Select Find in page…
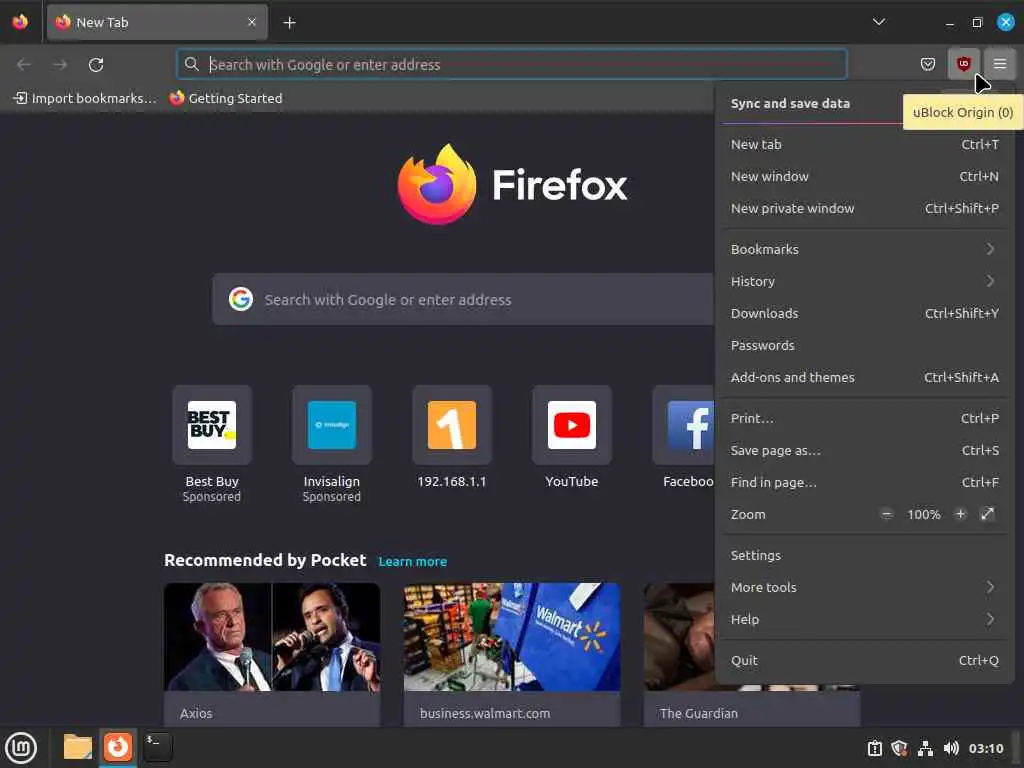 865,483
